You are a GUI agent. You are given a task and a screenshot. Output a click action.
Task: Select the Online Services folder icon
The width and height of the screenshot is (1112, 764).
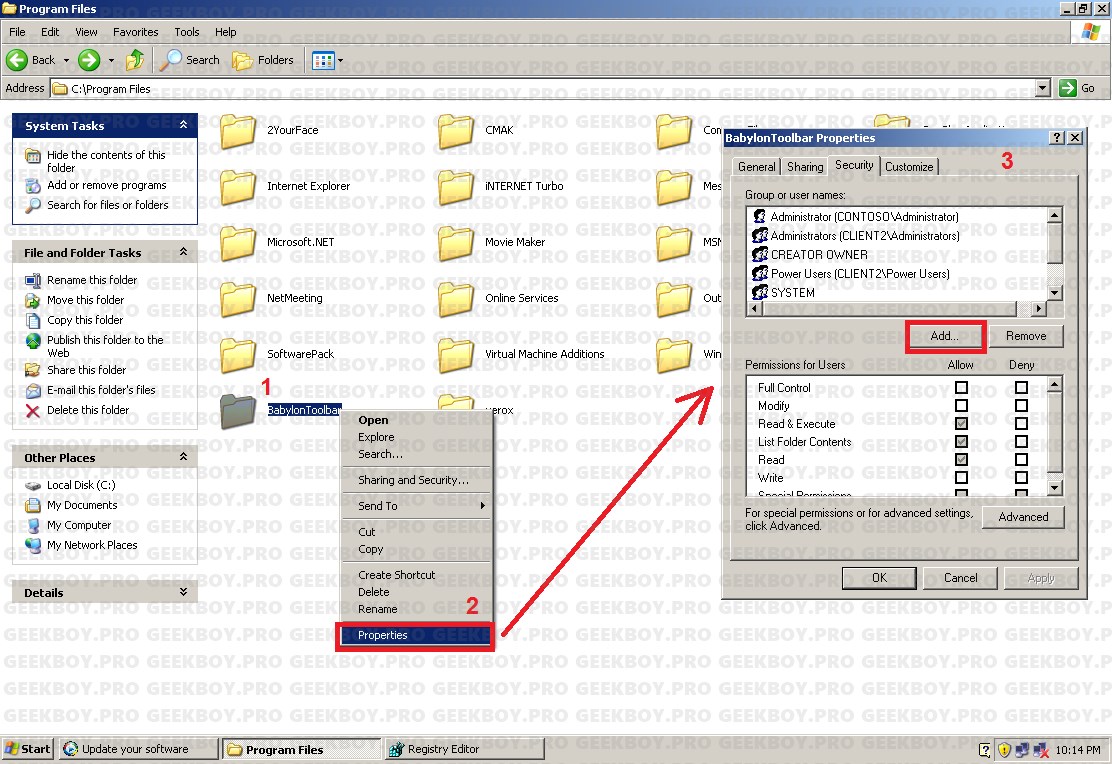tap(456, 299)
